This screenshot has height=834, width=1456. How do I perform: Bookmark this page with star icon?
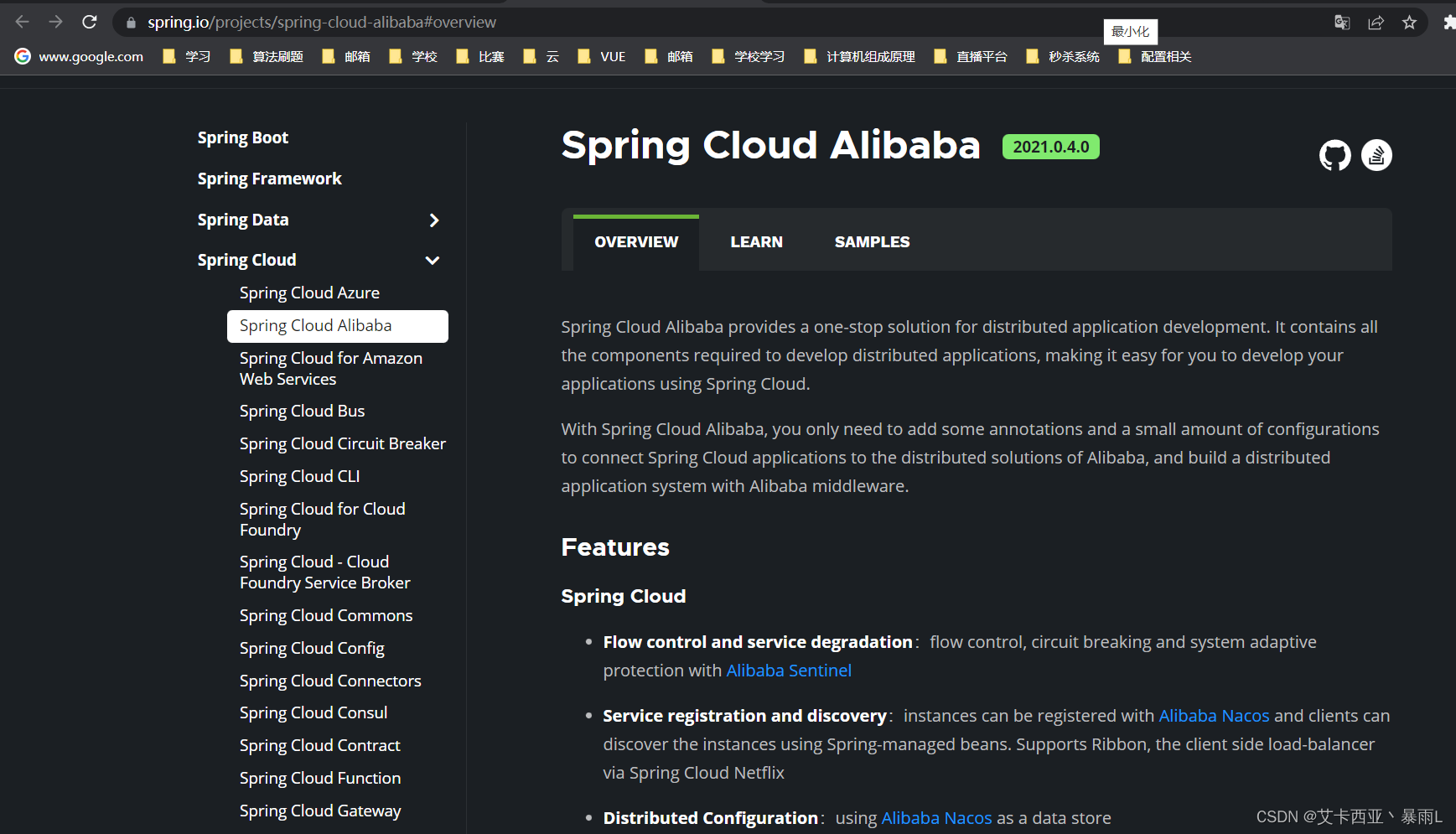click(1409, 23)
